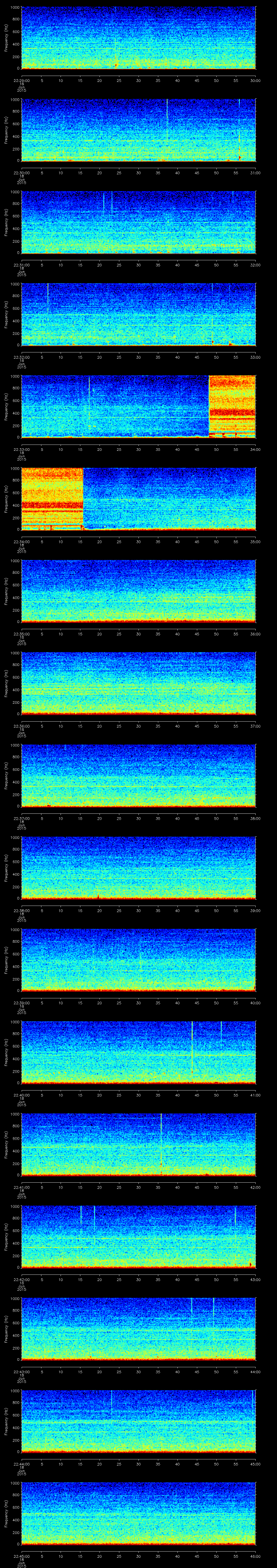Click the spectrogram panel starting at 22:32:00
Image resolution: width=277 pixels, height=1568 pixels.
pyautogui.click(x=138, y=315)
